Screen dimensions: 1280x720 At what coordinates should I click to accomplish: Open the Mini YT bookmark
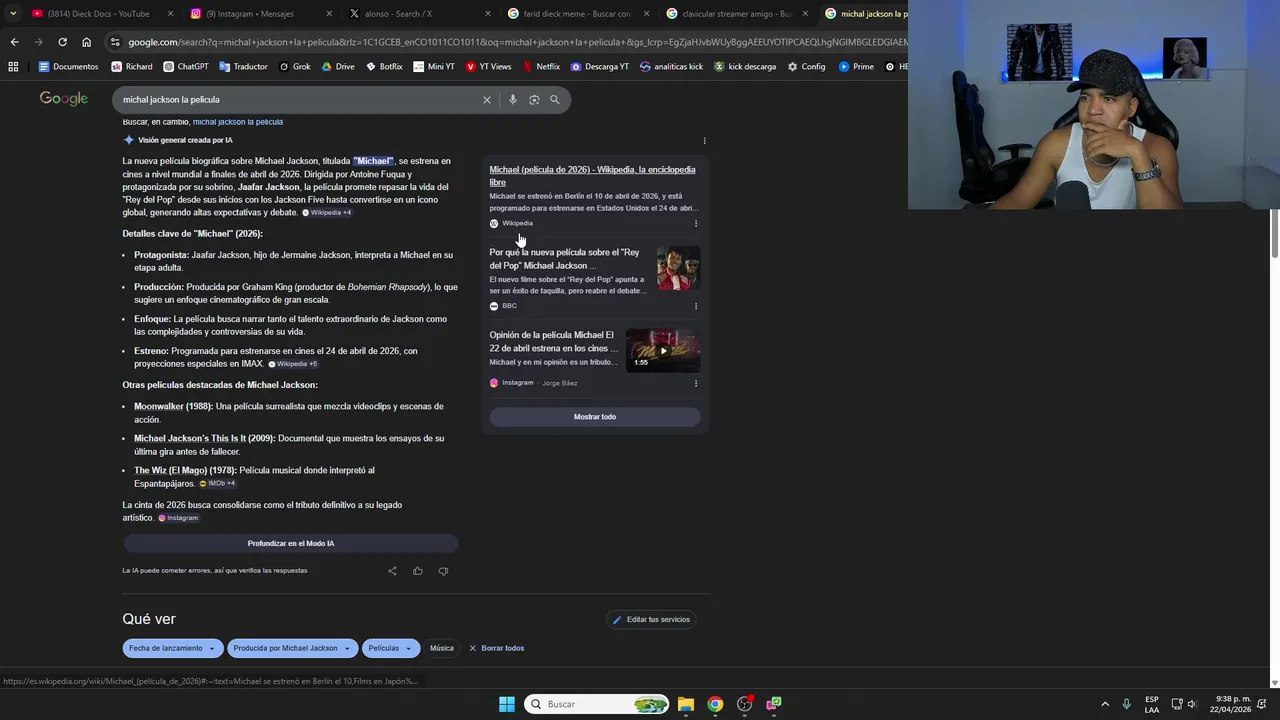point(433,67)
